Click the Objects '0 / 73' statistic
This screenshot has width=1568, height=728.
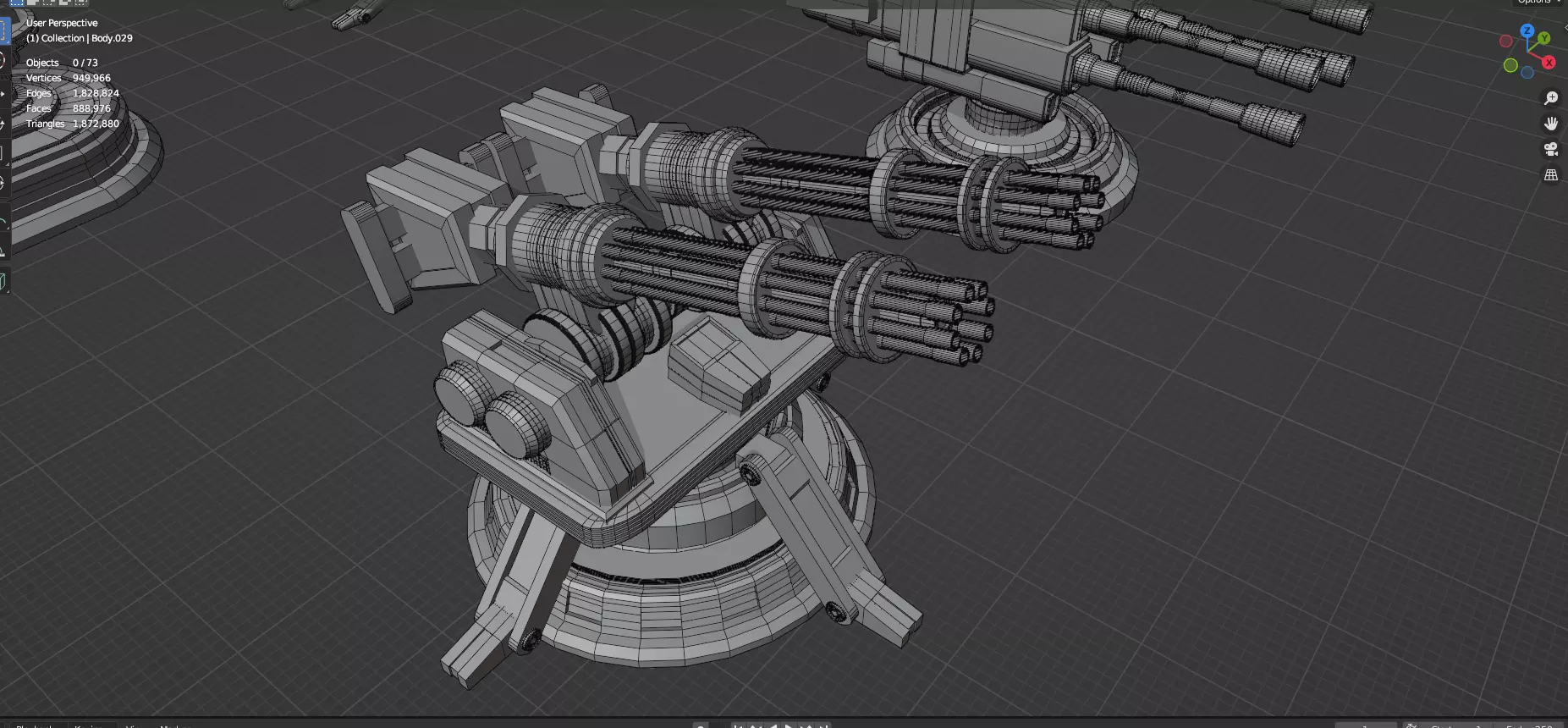(85, 63)
